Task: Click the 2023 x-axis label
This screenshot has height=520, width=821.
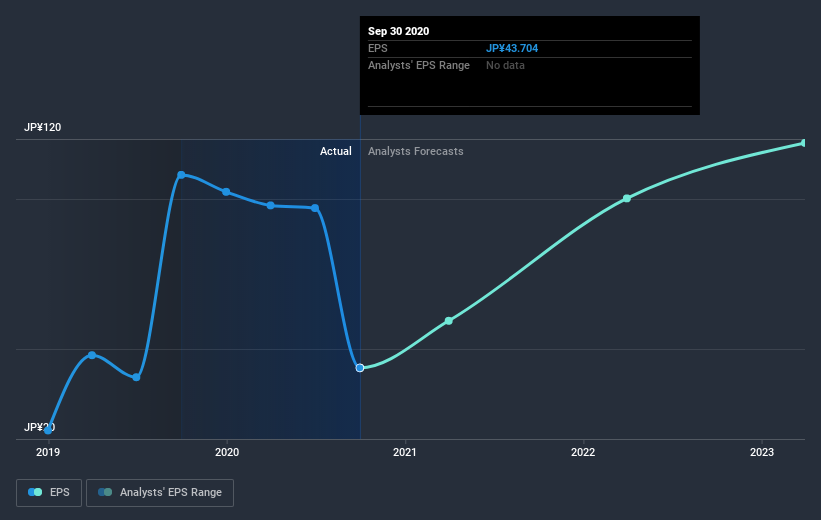Action: click(761, 452)
